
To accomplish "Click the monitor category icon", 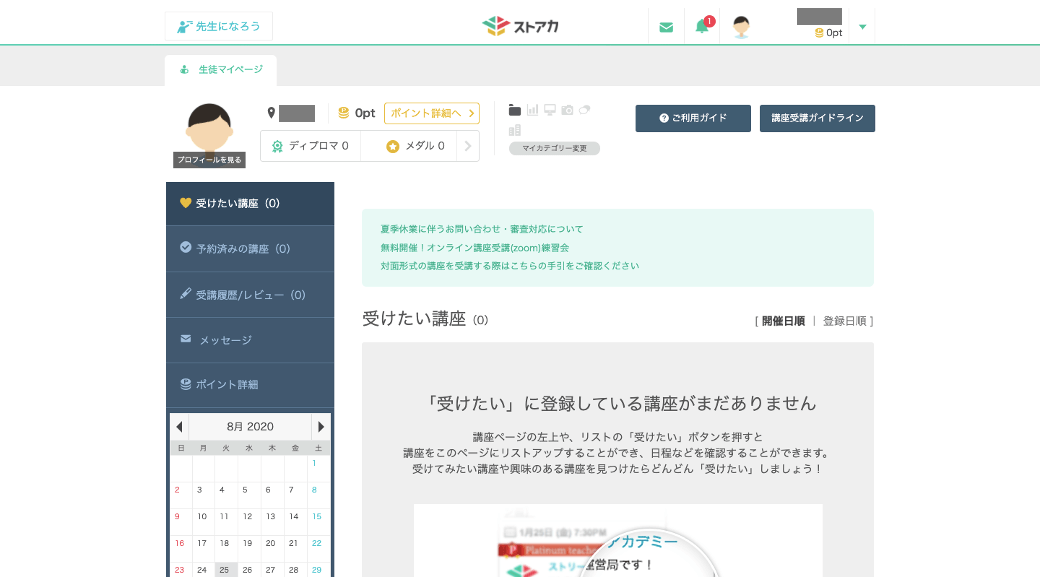I will point(550,110).
